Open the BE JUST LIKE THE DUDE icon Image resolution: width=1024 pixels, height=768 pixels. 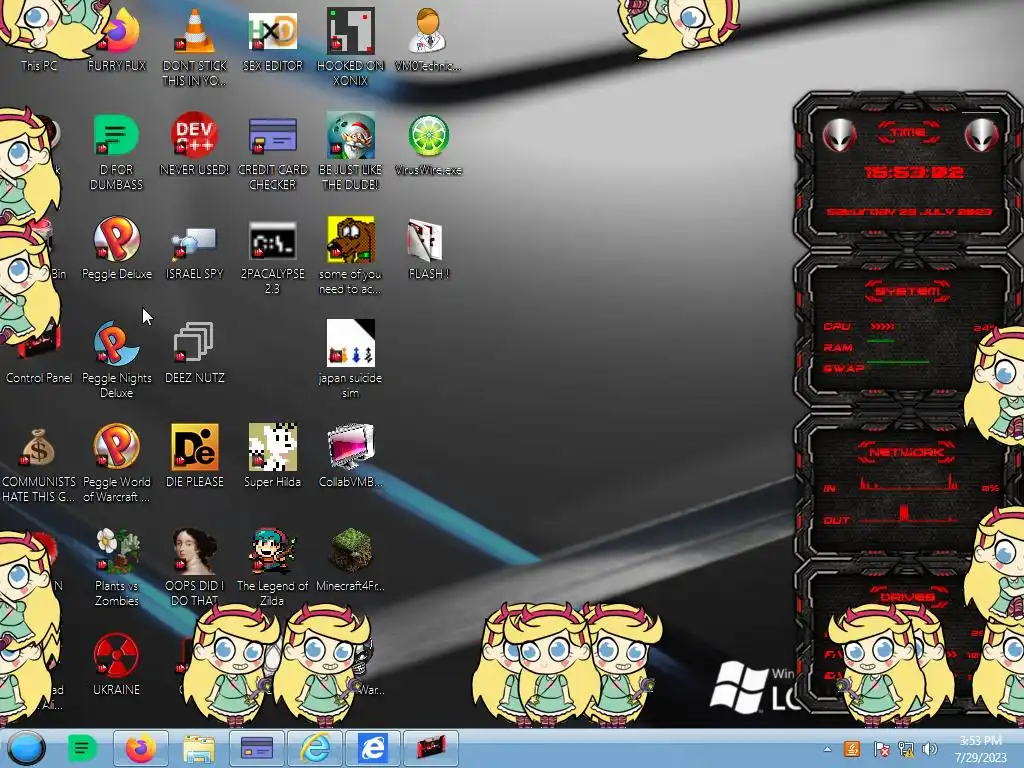point(351,152)
